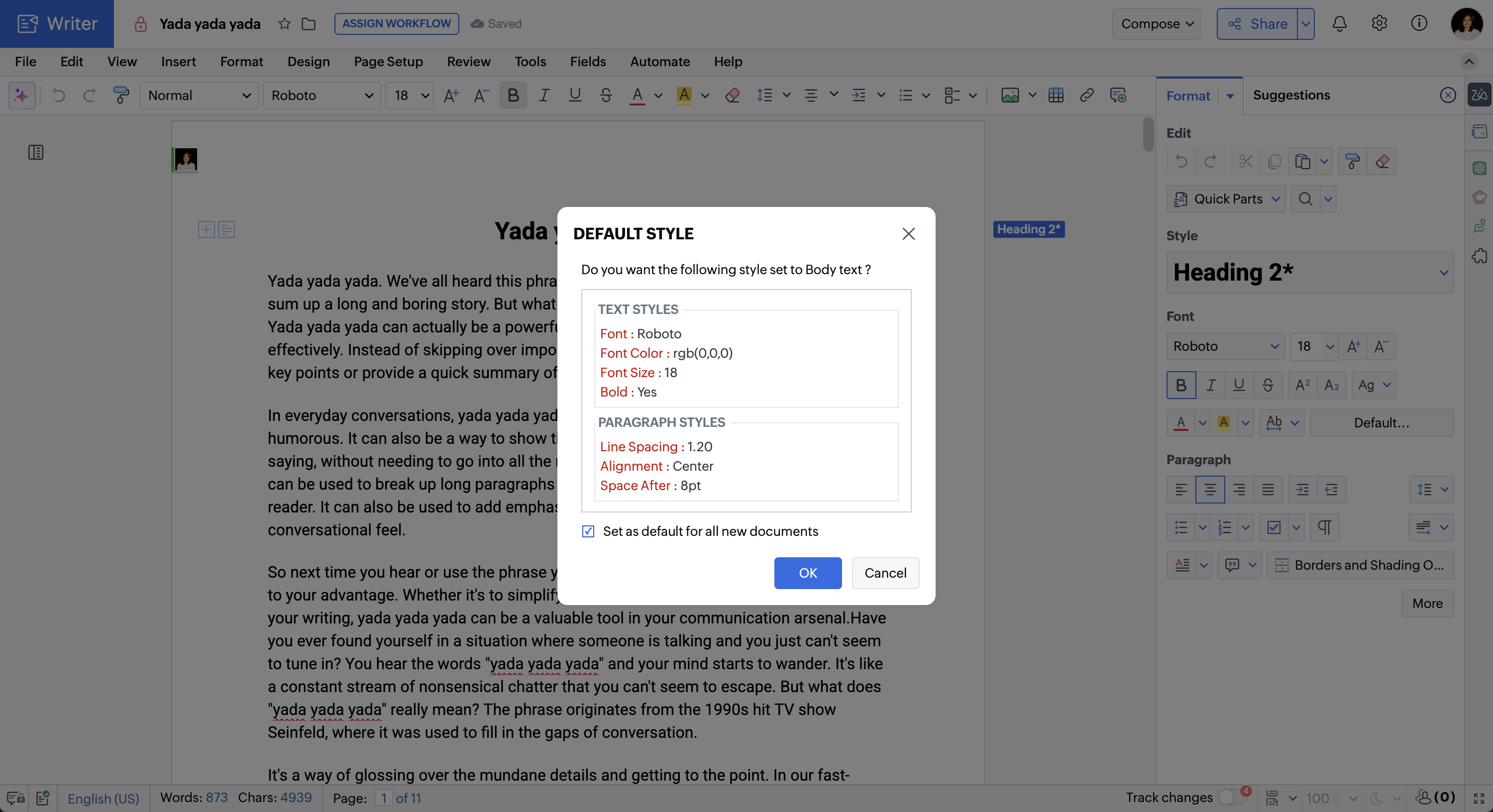Click the strikethrough icon in main toolbar
Viewport: 1493px width, 812px height.
[606, 95]
